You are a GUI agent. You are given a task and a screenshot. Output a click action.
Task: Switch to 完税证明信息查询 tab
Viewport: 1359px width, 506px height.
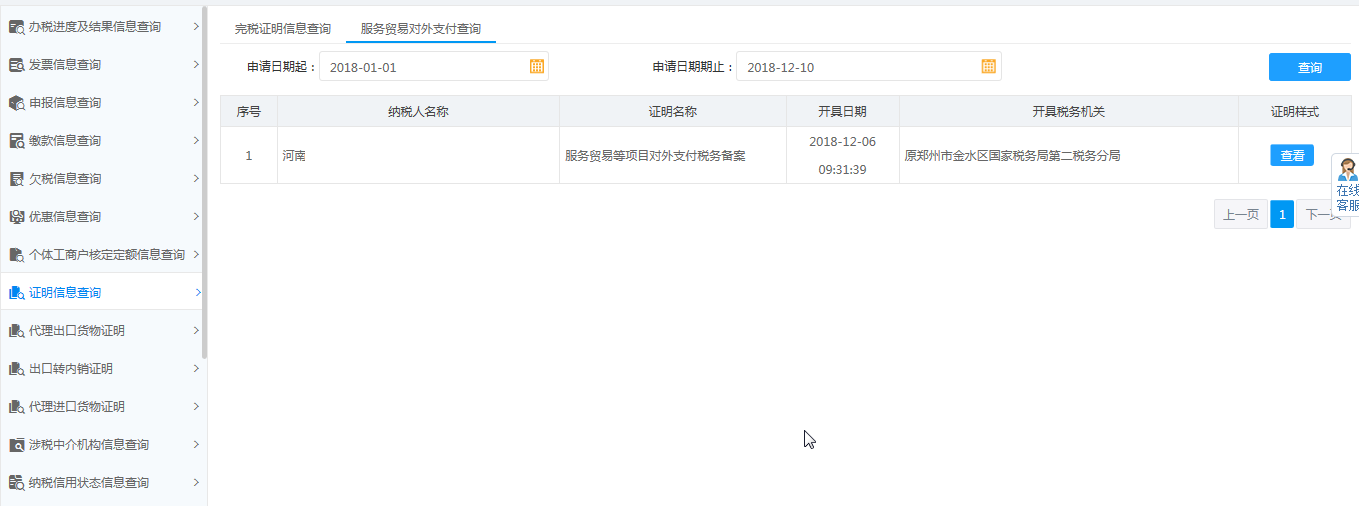282,29
